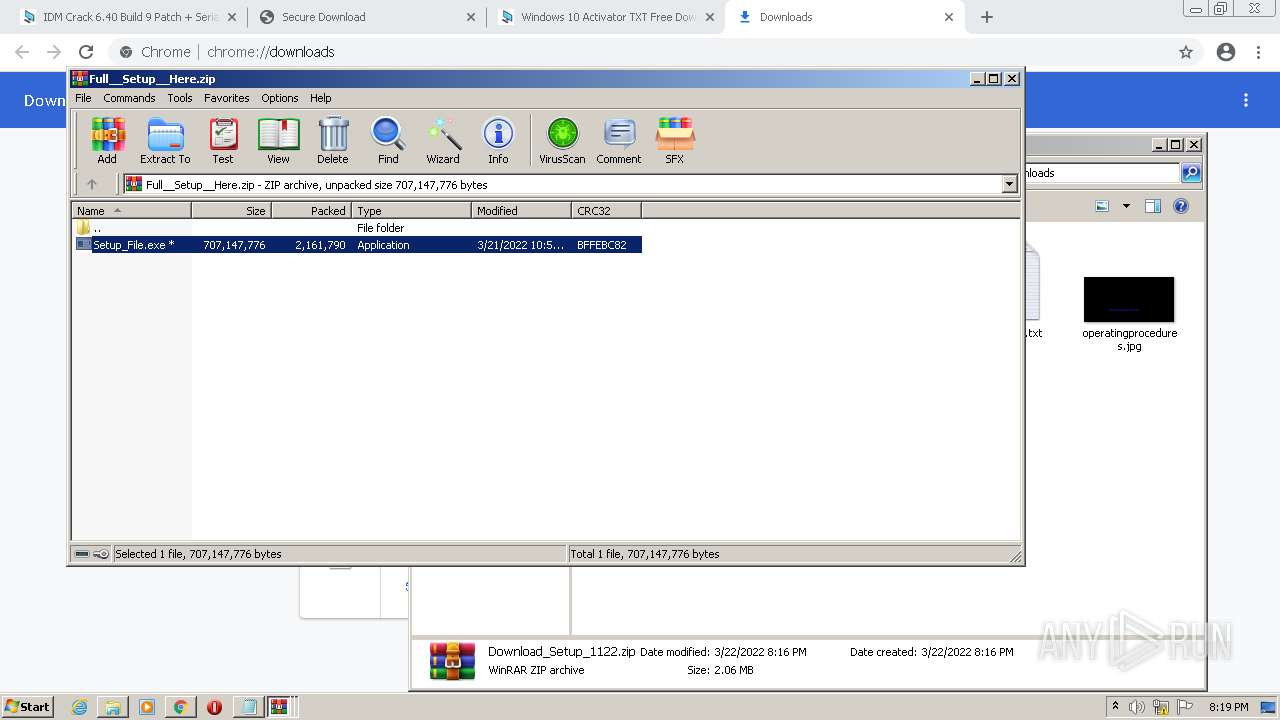Go up one folder level arrow
The width and height of the screenshot is (1280, 720).
[92, 184]
